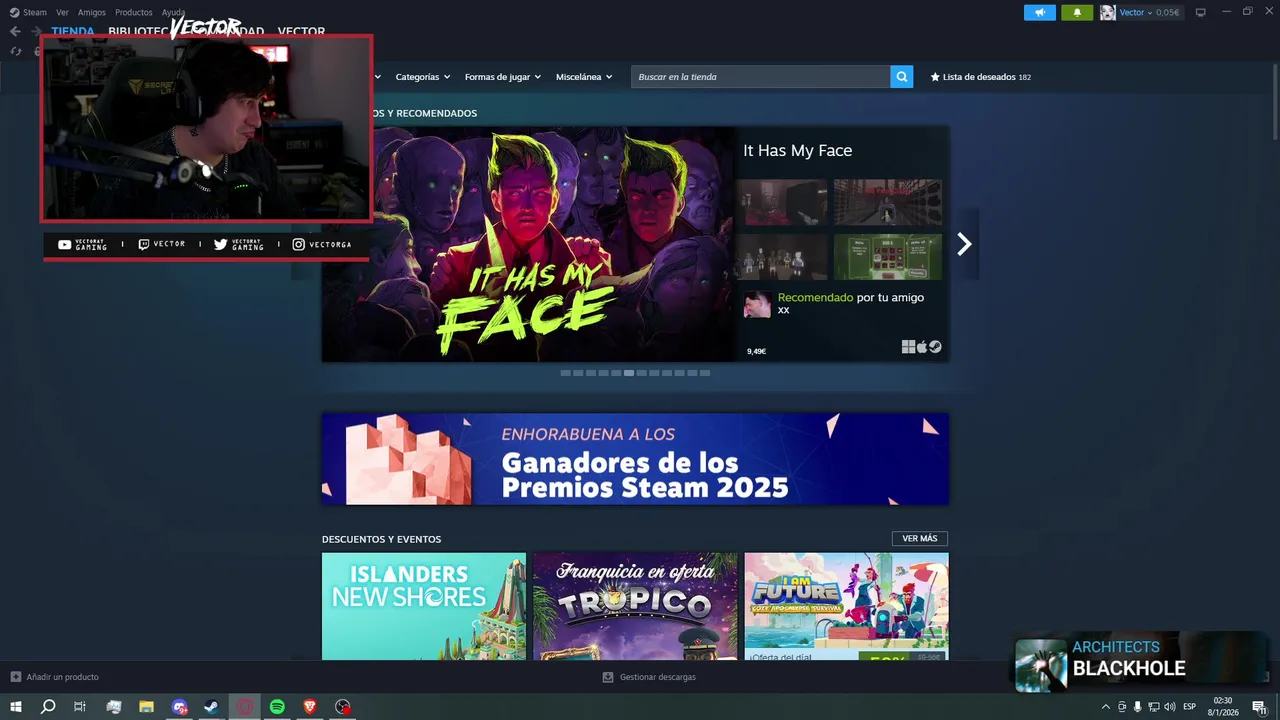Screen dimensions: 1280x720
Task: Open Lista de deseados wishlist
Action: [x=980, y=77]
